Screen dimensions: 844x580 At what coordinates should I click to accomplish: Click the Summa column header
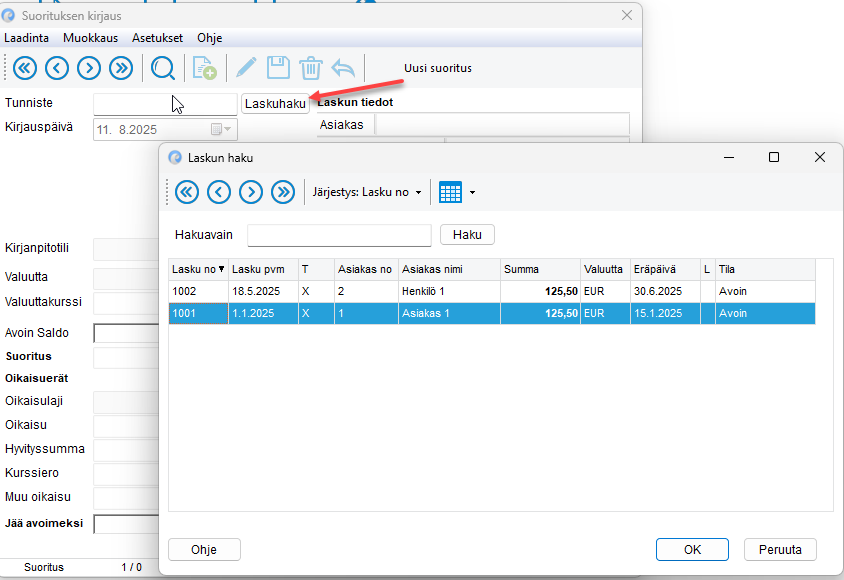click(540, 269)
